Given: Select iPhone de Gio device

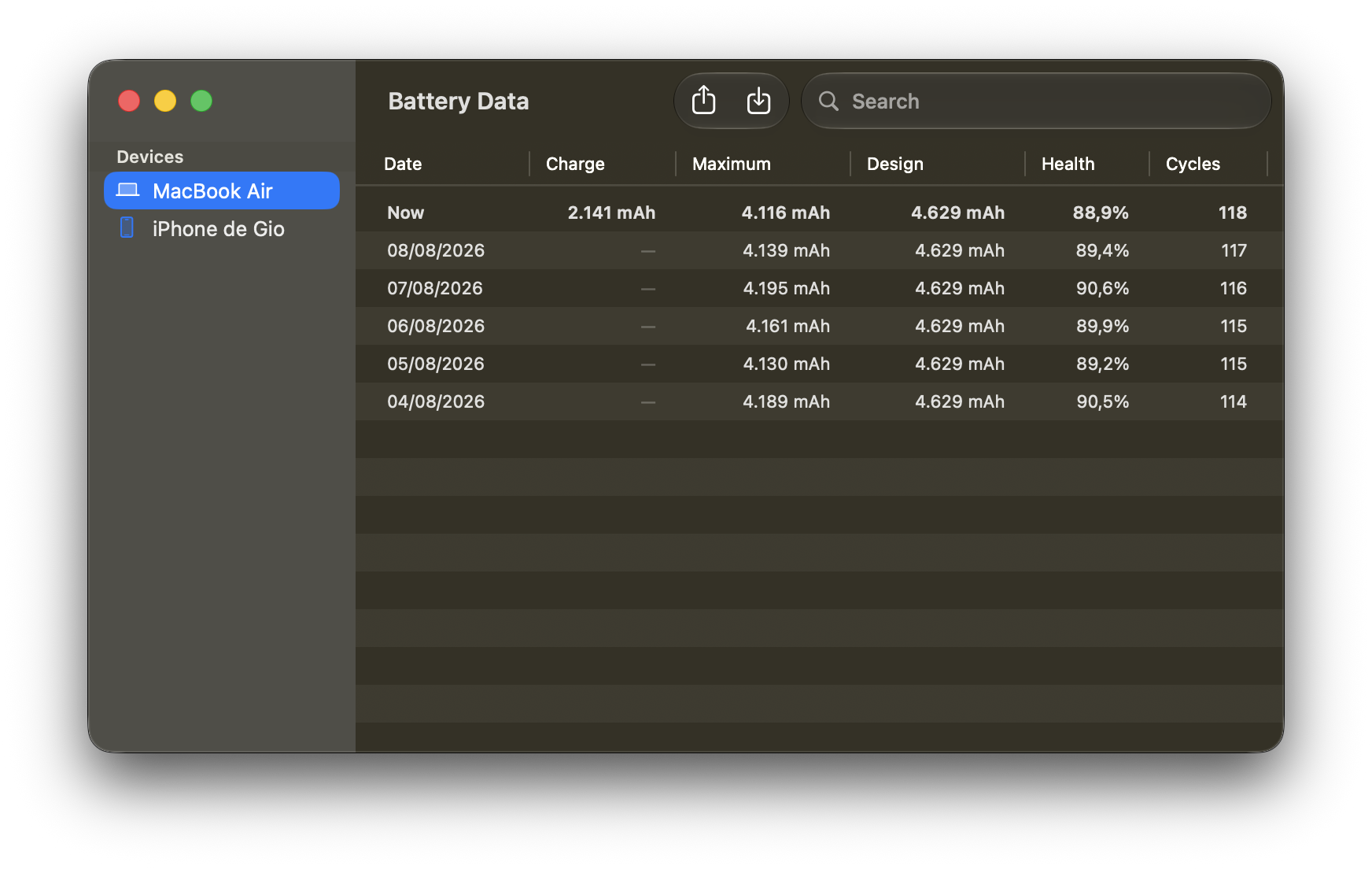Looking at the screenshot, I should 222,228.
